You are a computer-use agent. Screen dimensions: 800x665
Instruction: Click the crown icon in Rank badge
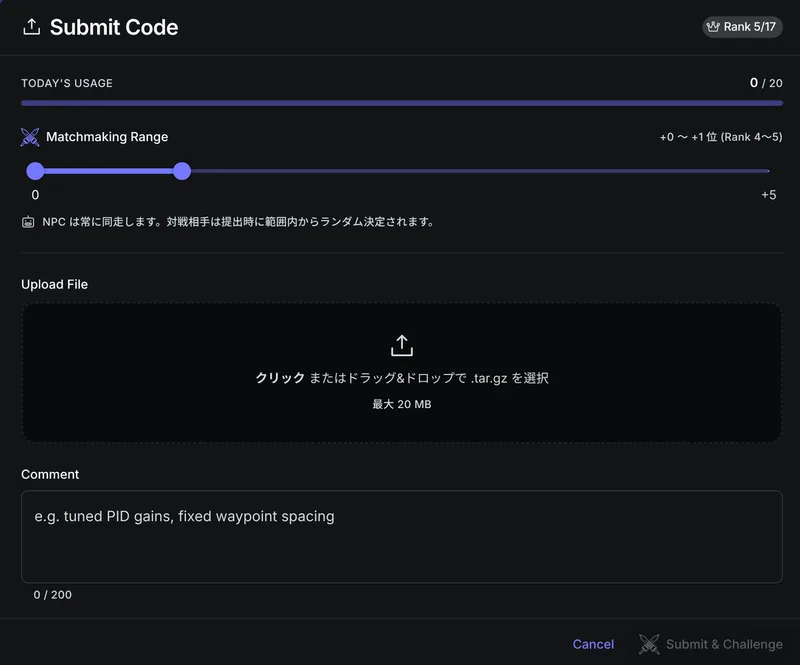point(713,27)
